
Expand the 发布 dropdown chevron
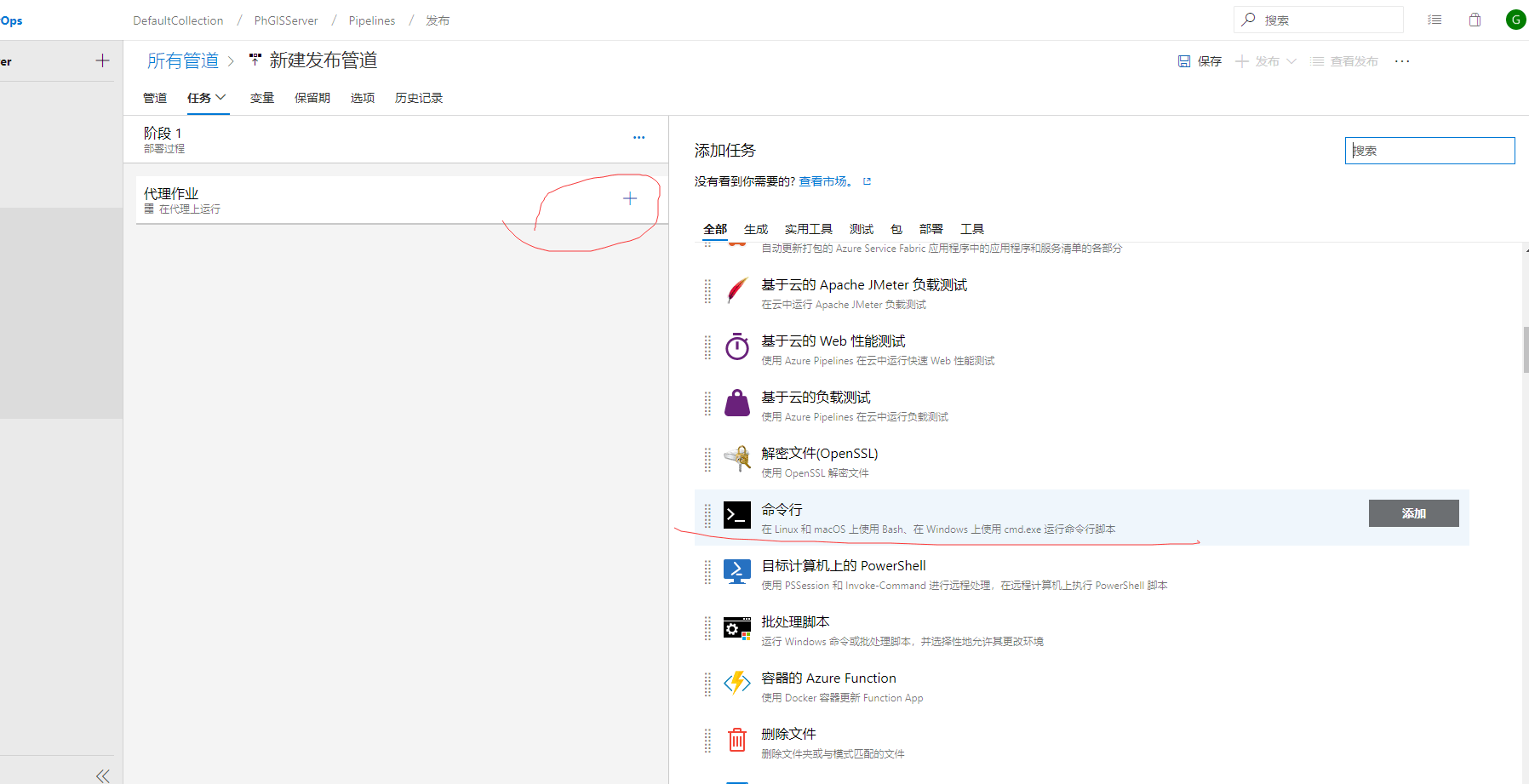pos(1291,61)
